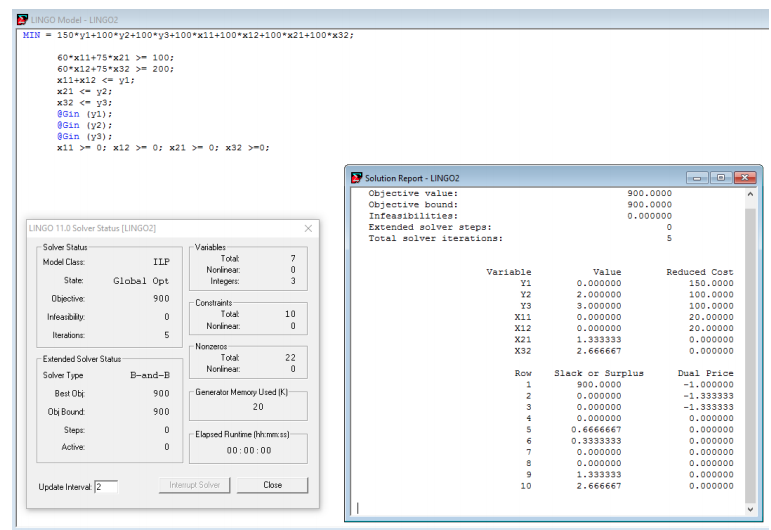This screenshot has height=530, width=771.
Task: Maximize the Solution Report window
Action: 719,178
